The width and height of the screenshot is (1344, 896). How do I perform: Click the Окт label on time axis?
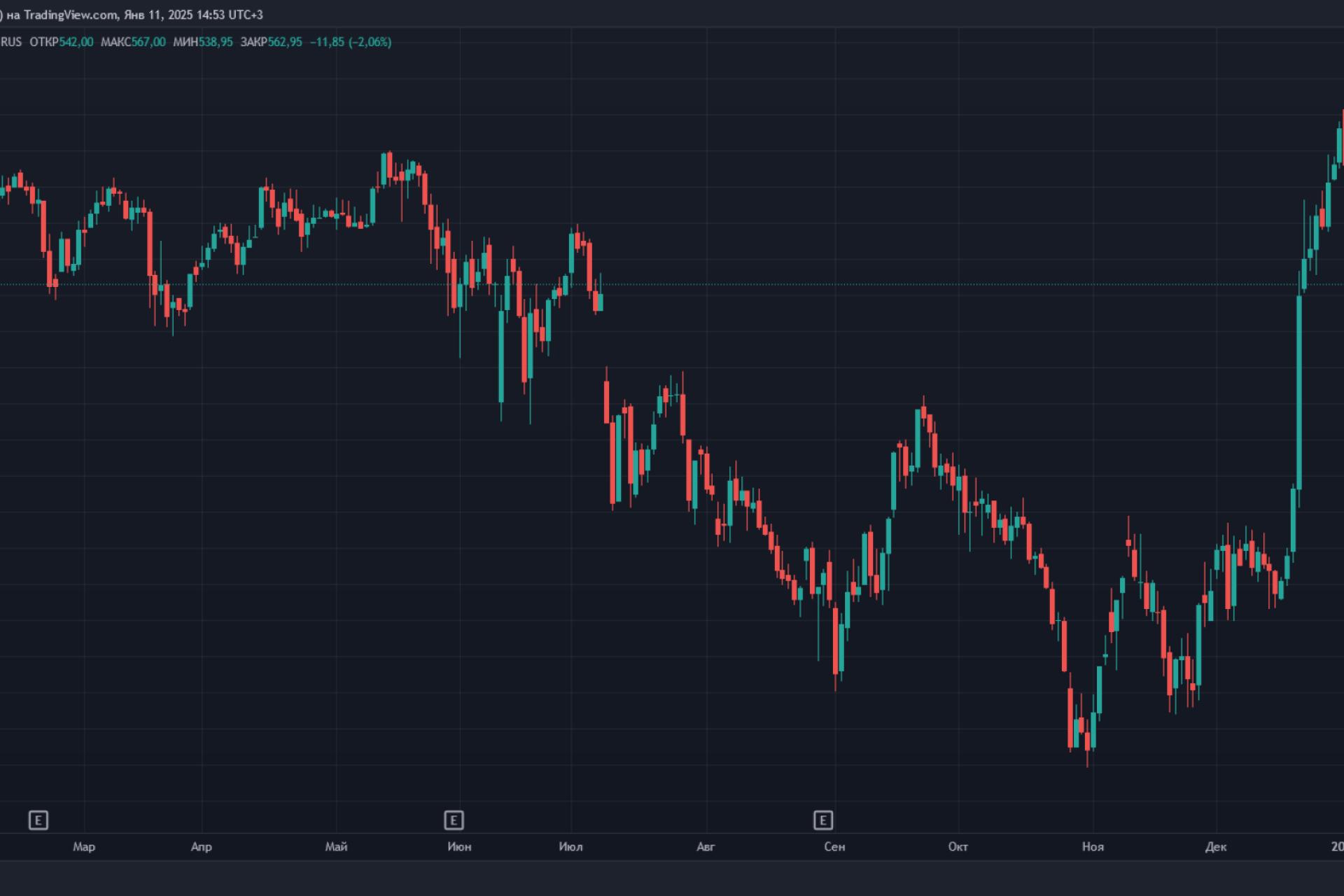tap(958, 847)
